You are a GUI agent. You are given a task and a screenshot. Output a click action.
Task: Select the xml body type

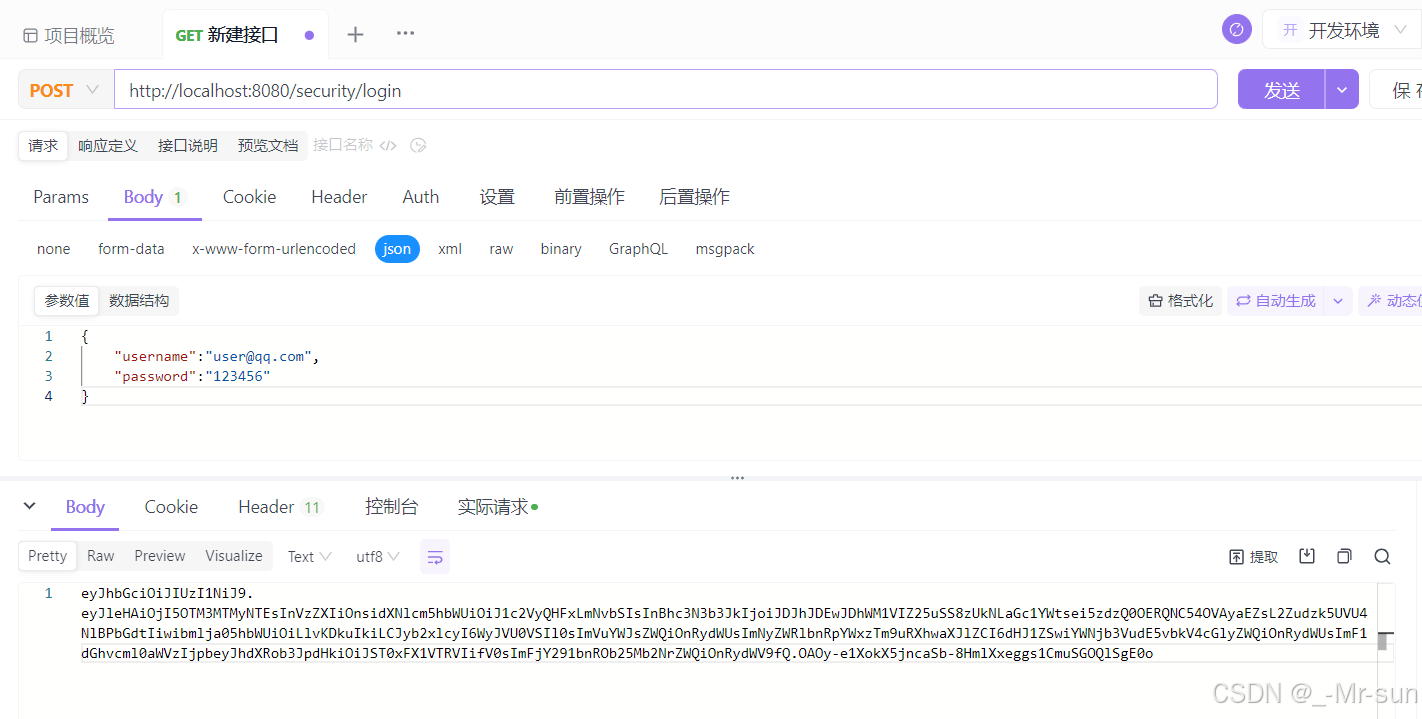[450, 249]
